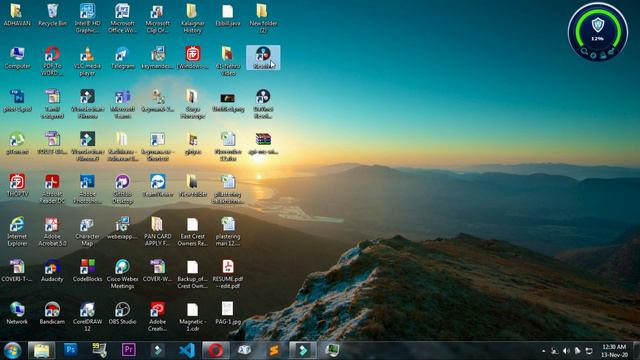Select the Adobe Reader DC shortcut
The image size is (640, 360).
pyautogui.click(x=52, y=189)
